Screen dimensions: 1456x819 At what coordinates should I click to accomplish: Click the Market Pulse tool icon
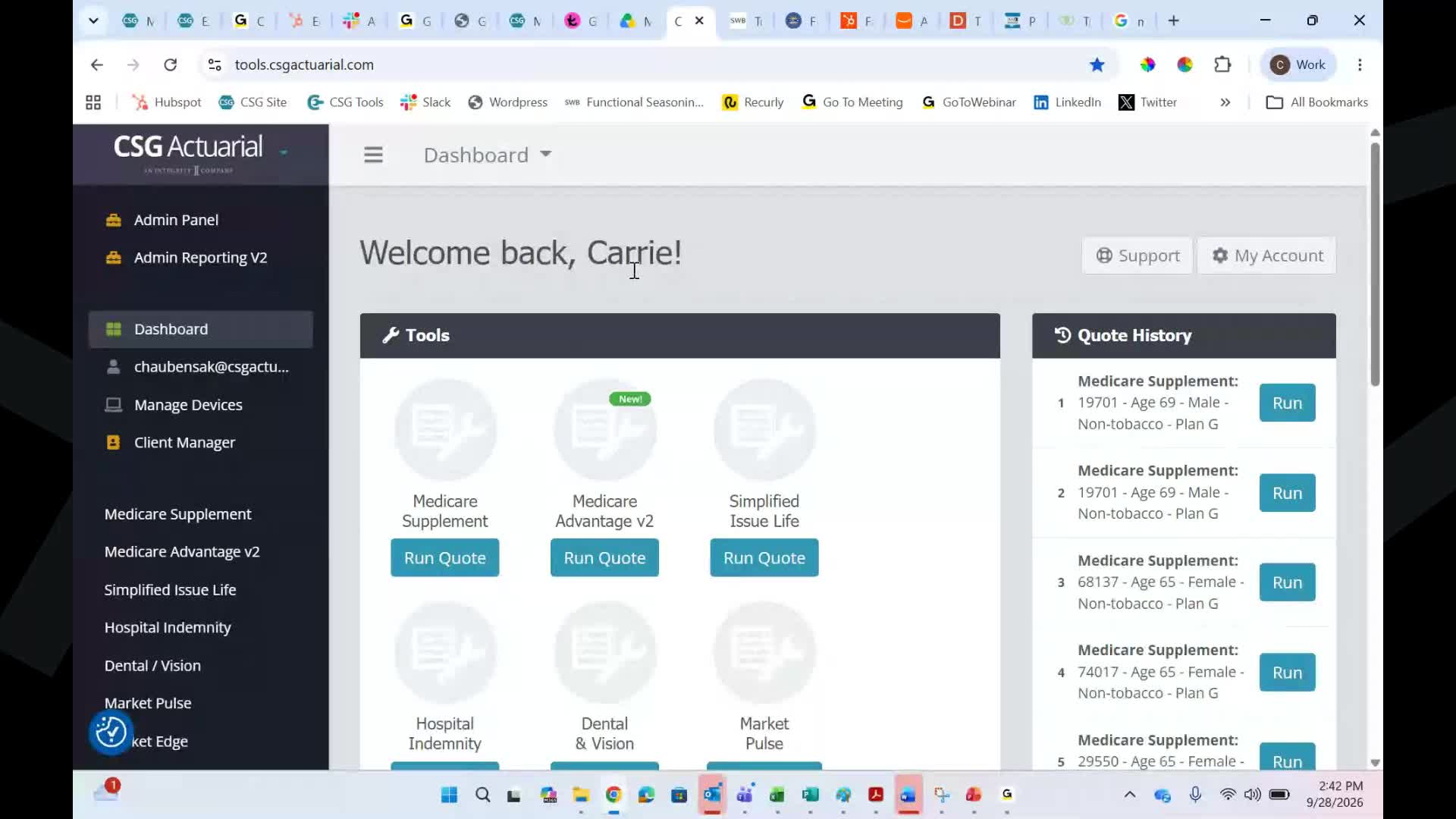click(x=764, y=653)
